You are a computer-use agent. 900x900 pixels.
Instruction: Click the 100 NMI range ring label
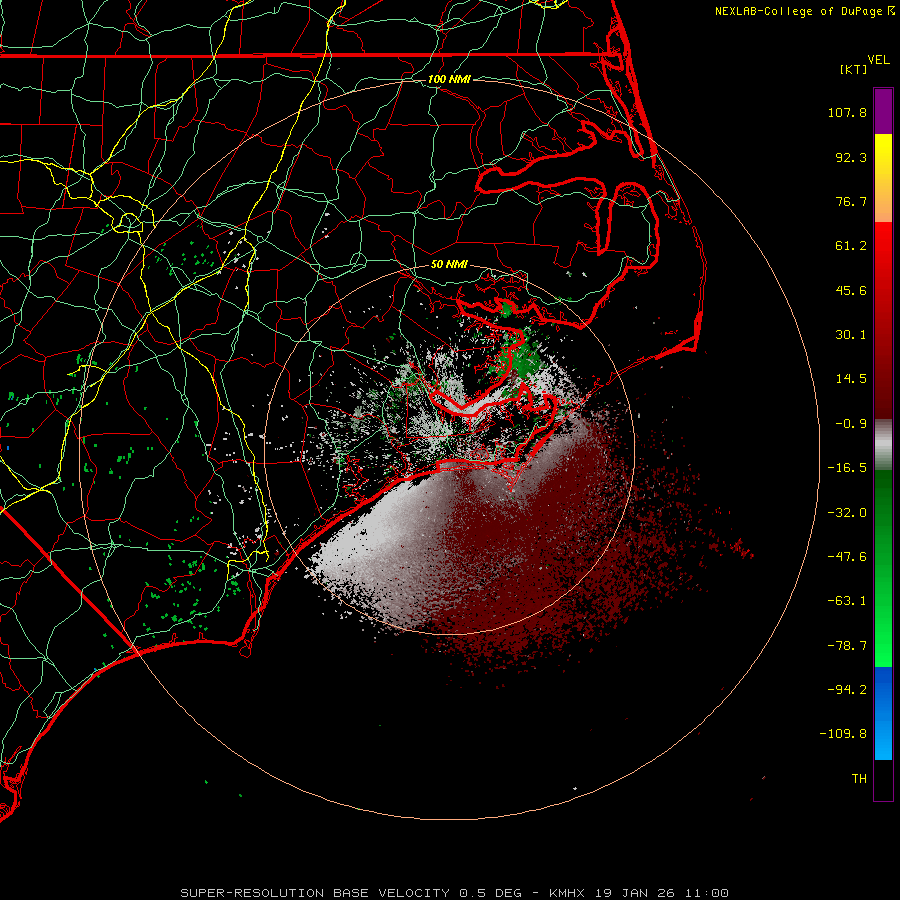449,79
